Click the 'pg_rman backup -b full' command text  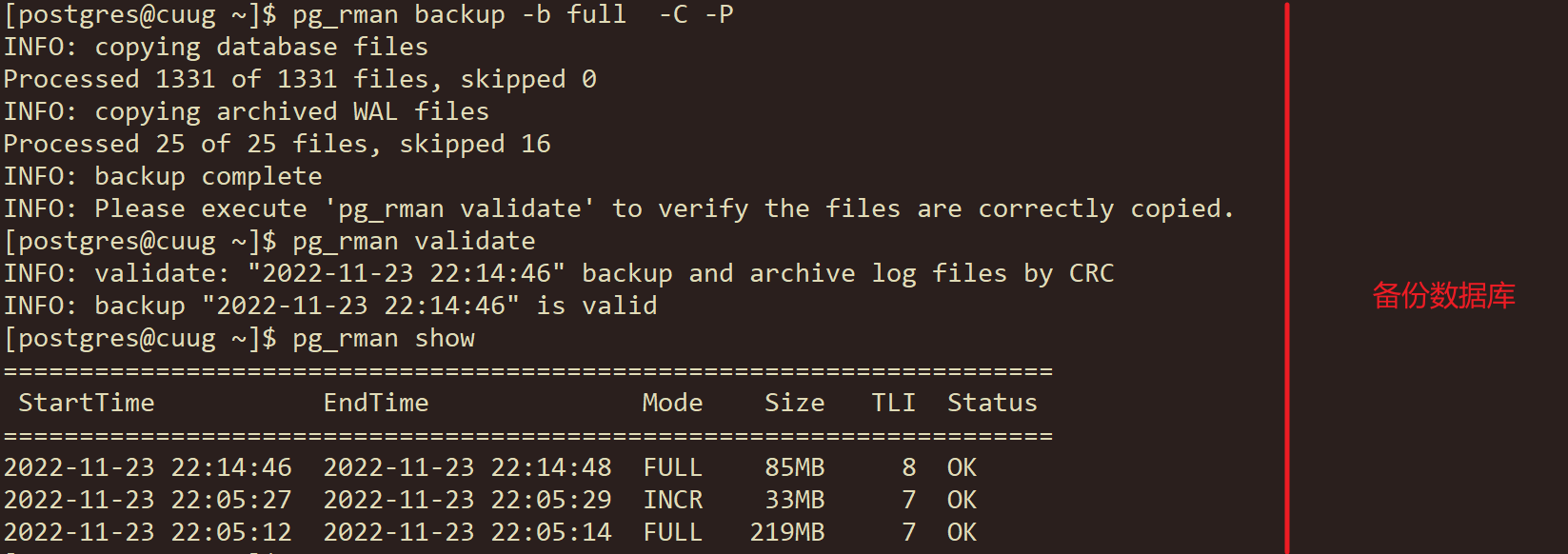460,15
